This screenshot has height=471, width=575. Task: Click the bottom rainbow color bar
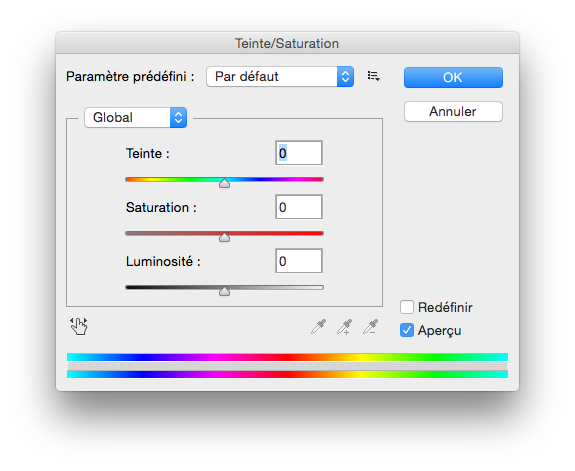[x=288, y=374]
